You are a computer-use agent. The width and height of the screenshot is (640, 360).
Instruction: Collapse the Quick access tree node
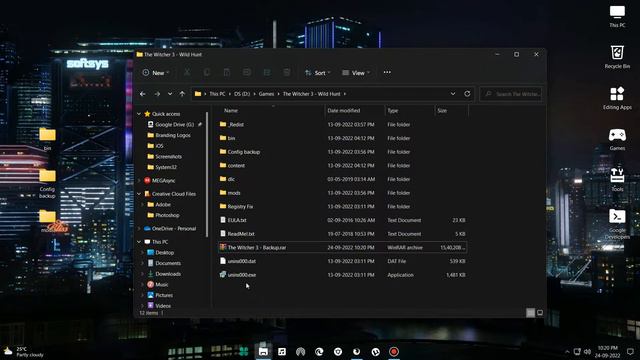139,114
